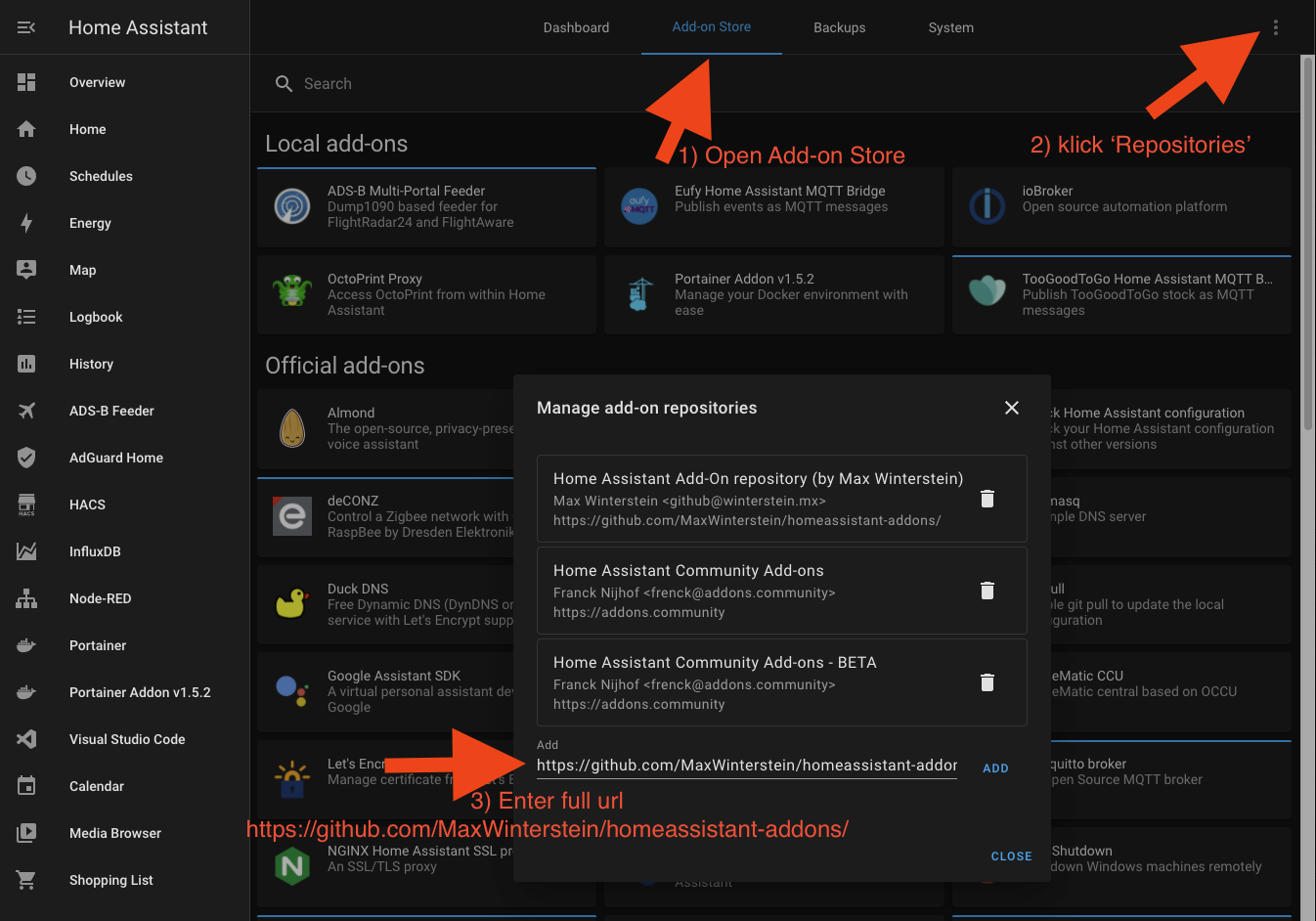This screenshot has height=921, width=1316.
Task: Open HACS from the sidebar
Action: click(87, 504)
